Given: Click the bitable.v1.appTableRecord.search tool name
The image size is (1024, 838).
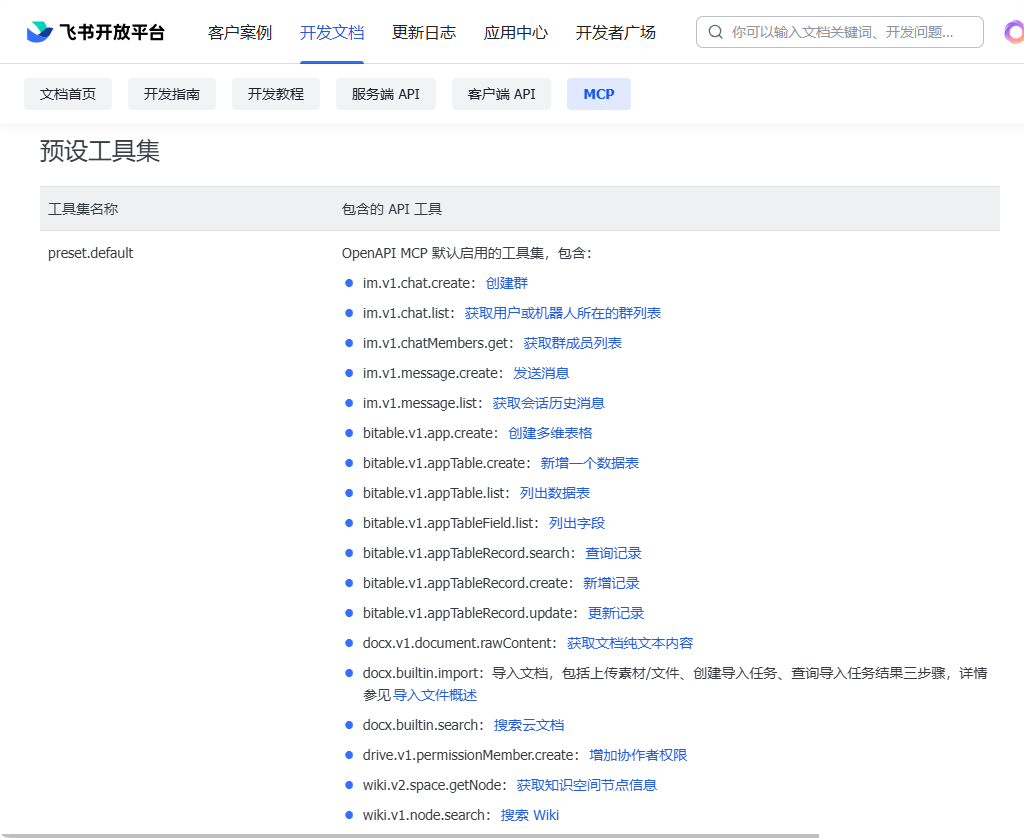Looking at the screenshot, I should click(x=466, y=553).
